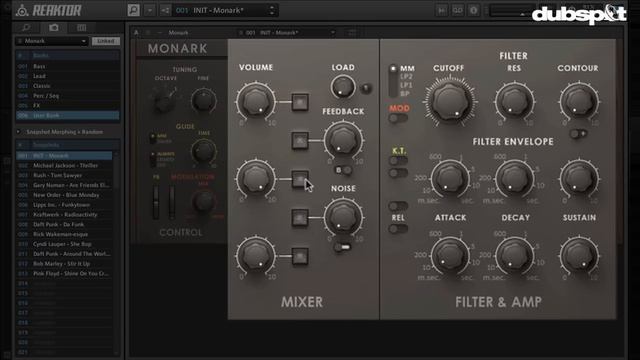Toggle the mixer switch beside first Volume knob
640x360 pixels.
click(x=300, y=102)
